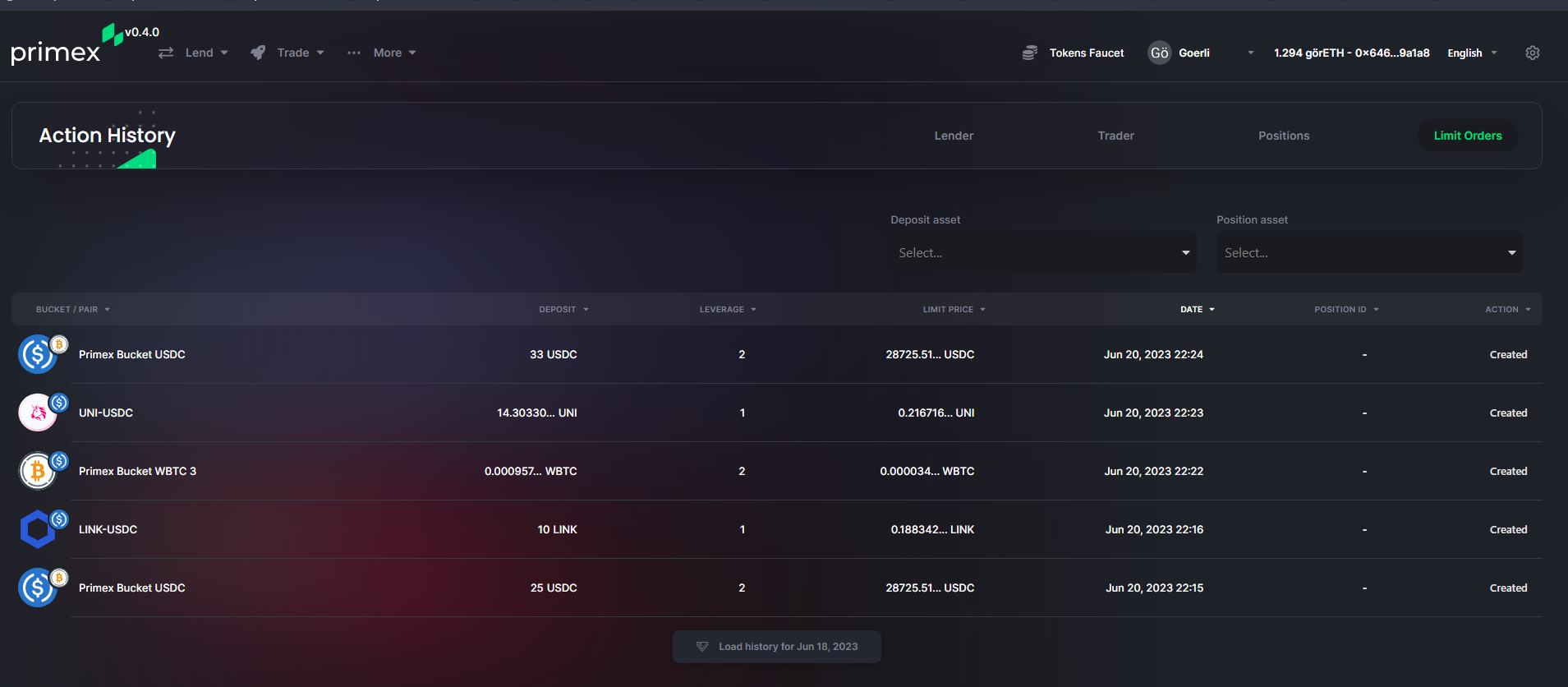Open settings via gear icon
This screenshot has width=1568, height=687.
(x=1532, y=53)
